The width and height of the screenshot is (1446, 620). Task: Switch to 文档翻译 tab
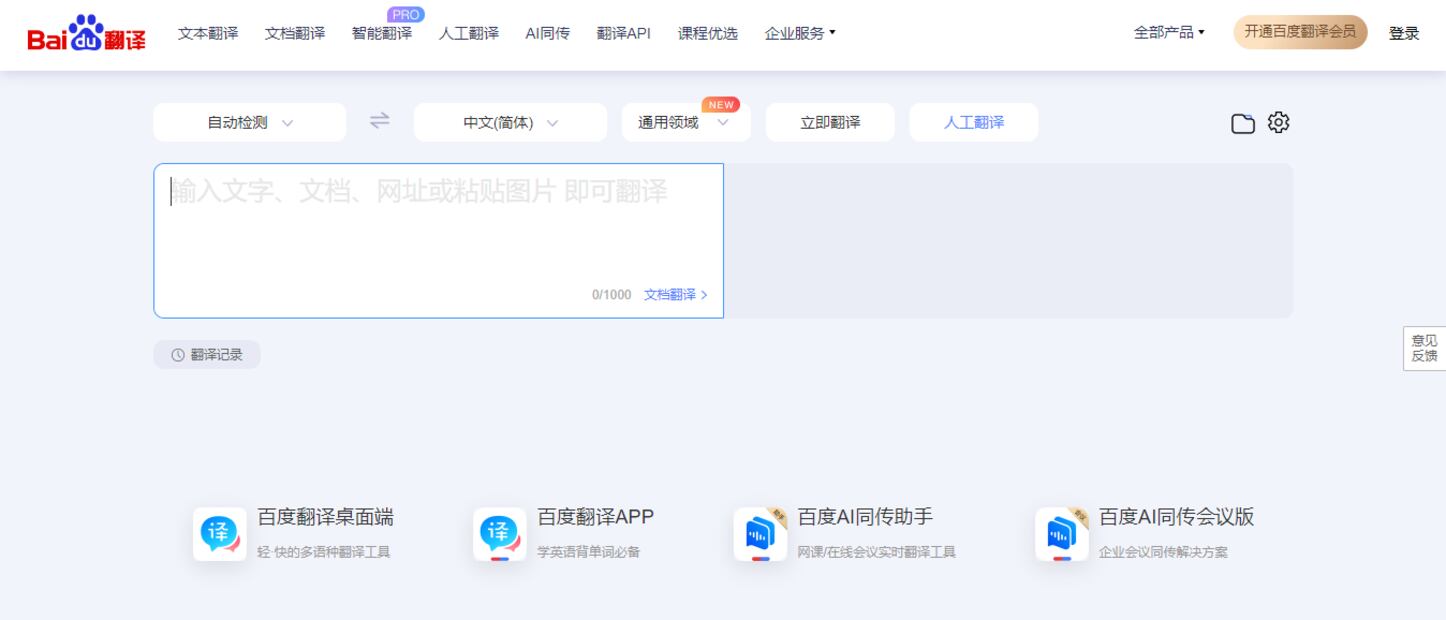point(295,33)
